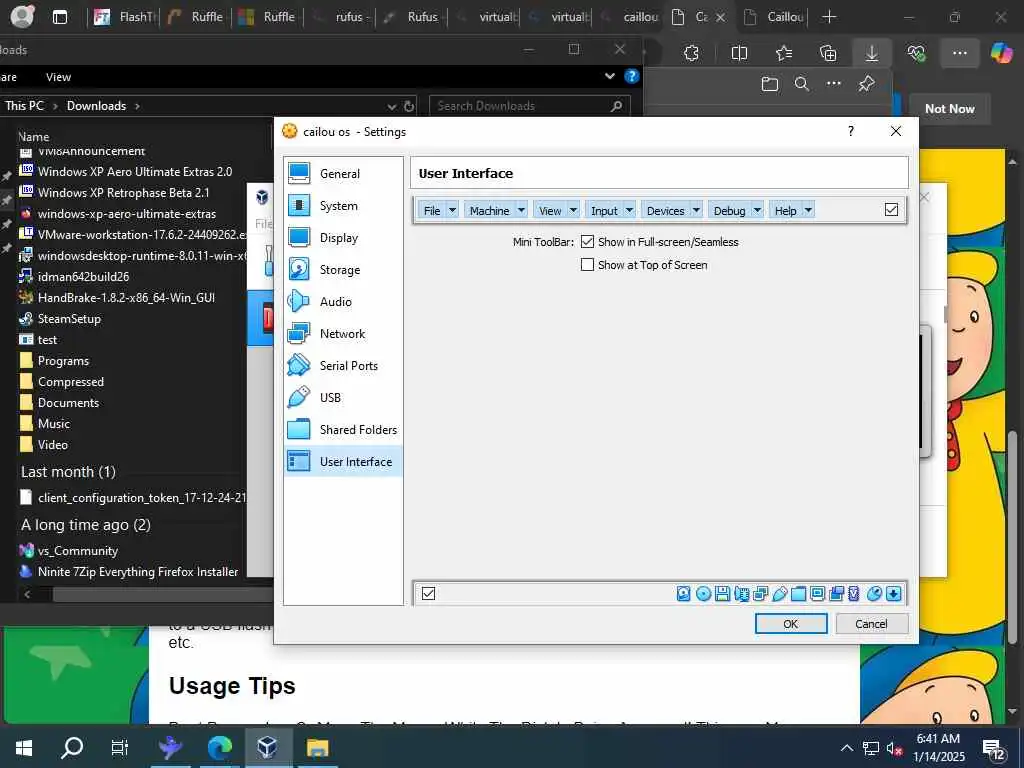
Task: Open the Windows Start menu
Action: [x=24, y=747]
